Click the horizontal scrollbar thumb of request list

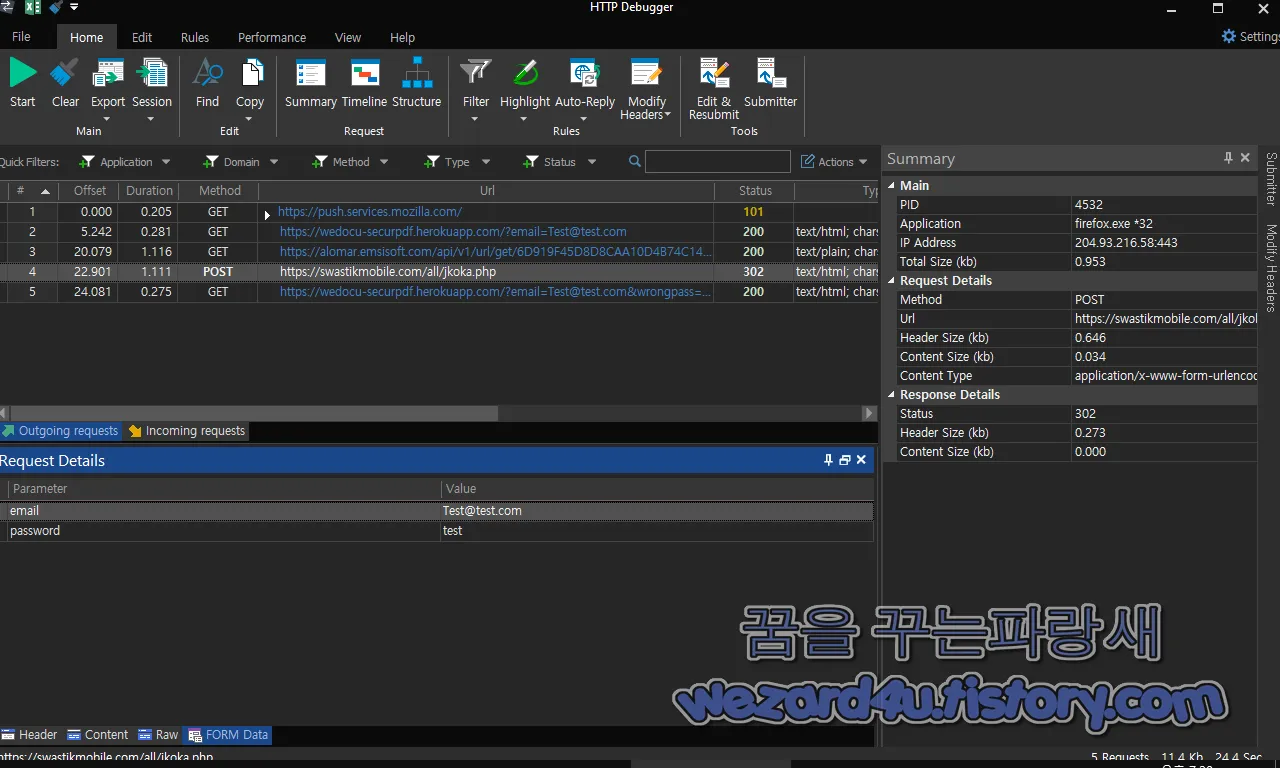(254, 413)
